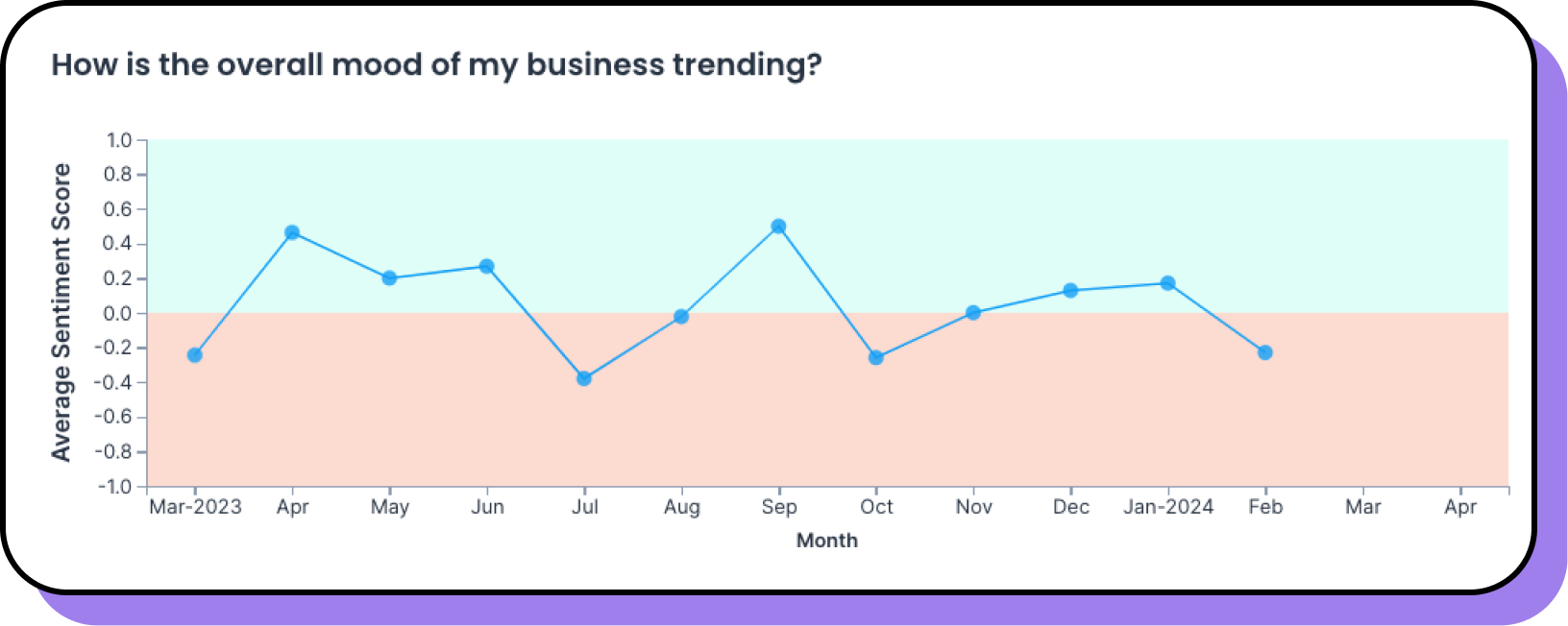Viewport: 1568px width, 626px height.
Task: Click the 'Mar-2023' x-axis label
Action: pos(195,507)
